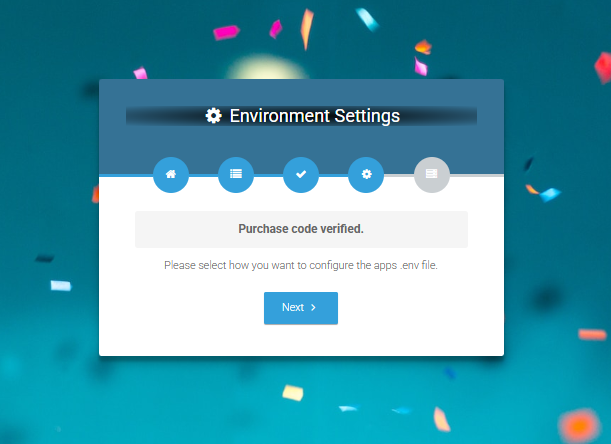Click gray progress line before final step
This screenshot has width=611, height=444.
(x=399, y=175)
